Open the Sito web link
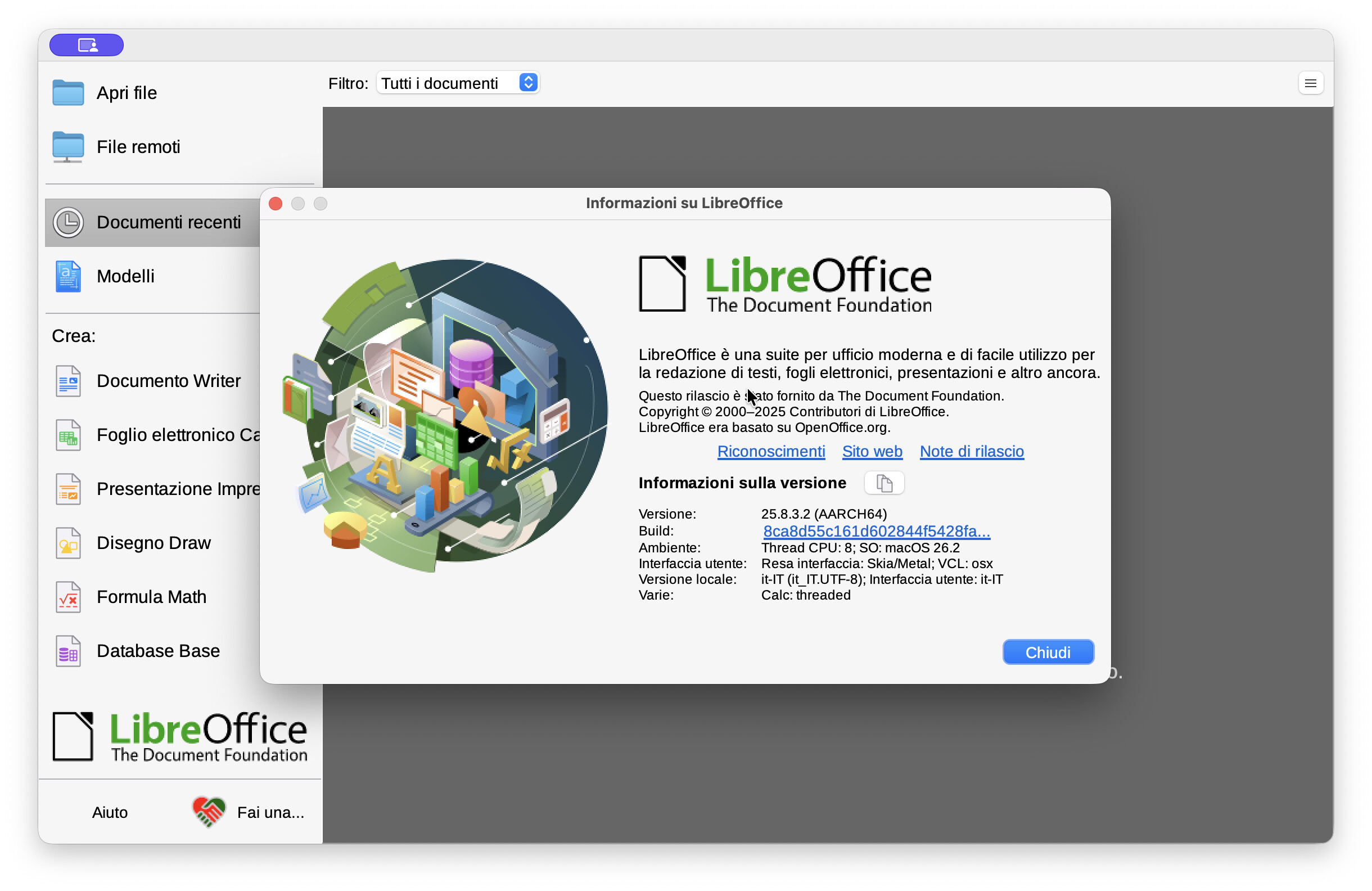This screenshot has height=891, width=1372. 873,452
